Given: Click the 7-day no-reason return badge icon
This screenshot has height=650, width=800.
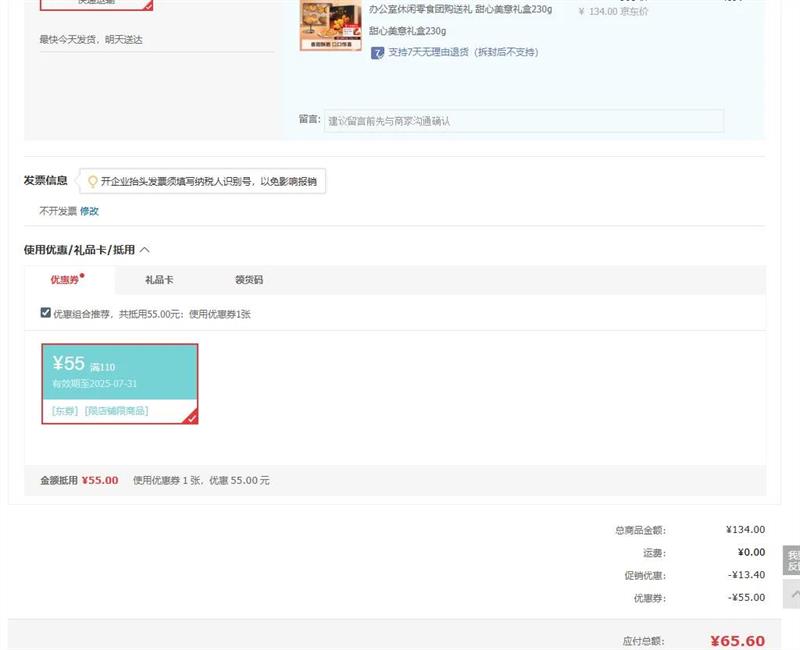Looking at the screenshot, I should click(x=377, y=53).
